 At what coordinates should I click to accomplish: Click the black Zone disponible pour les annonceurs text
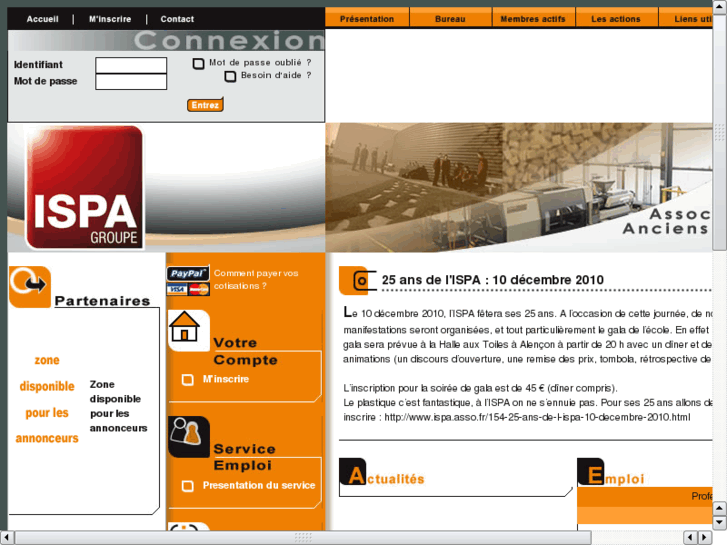point(118,406)
